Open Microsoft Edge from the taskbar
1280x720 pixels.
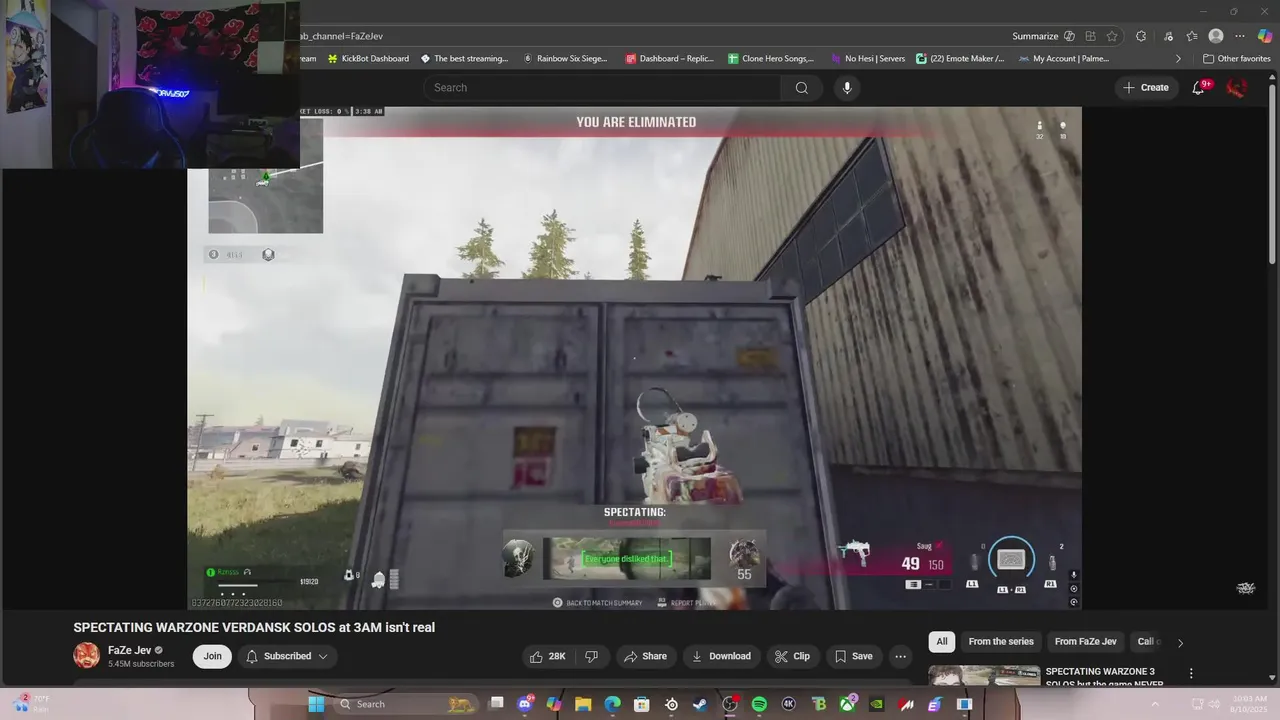(x=613, y=704)
